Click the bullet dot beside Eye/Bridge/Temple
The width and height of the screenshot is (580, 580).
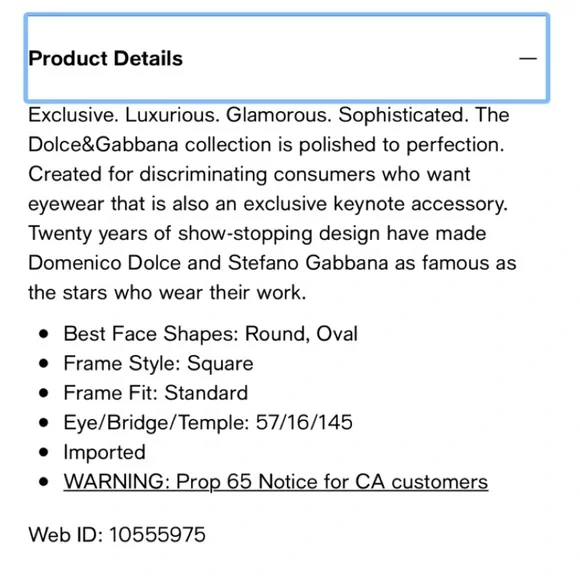pyautogui.click(x=44, y=422)
